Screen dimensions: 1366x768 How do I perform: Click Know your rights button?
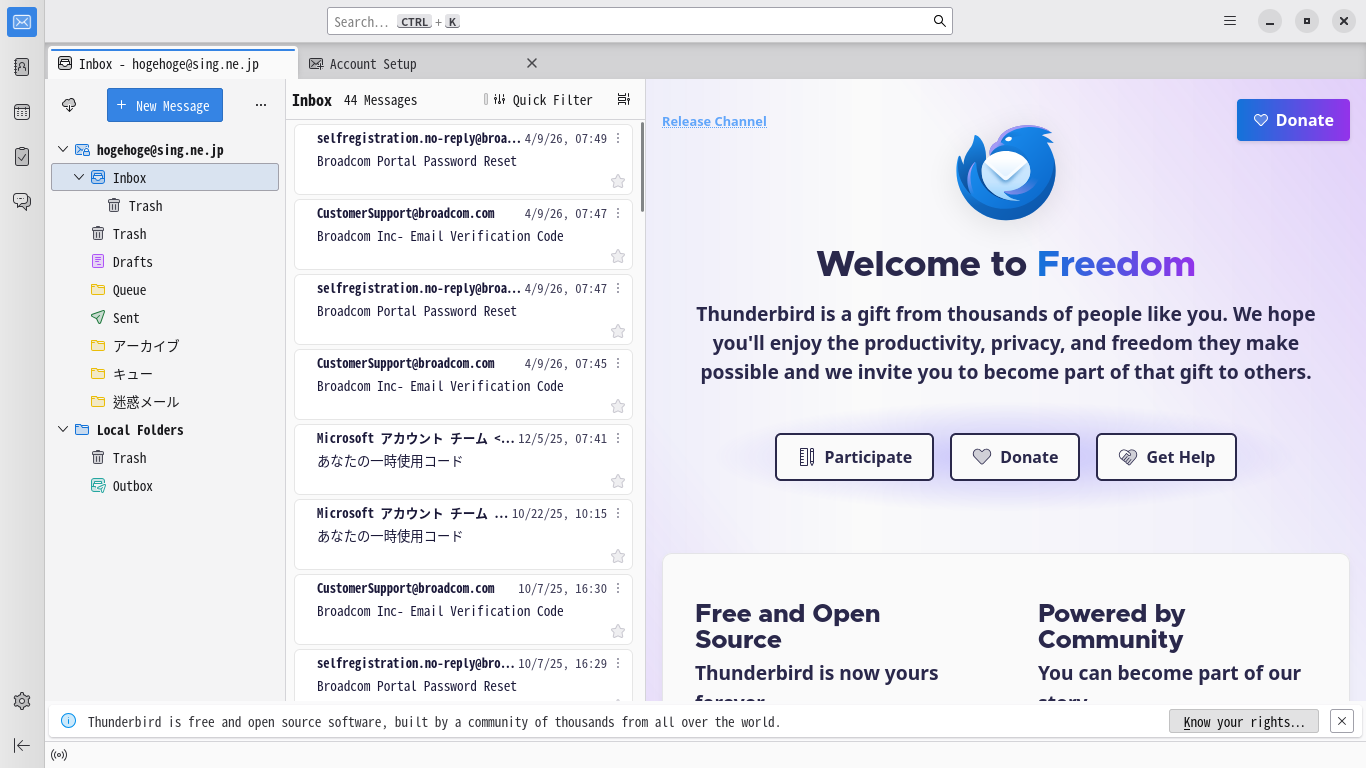(x=1244, y=721)
